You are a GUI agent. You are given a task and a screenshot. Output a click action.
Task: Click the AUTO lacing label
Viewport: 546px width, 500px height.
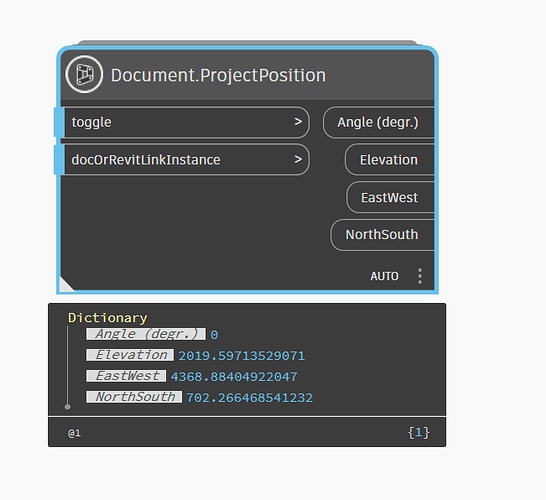[384, 276]
